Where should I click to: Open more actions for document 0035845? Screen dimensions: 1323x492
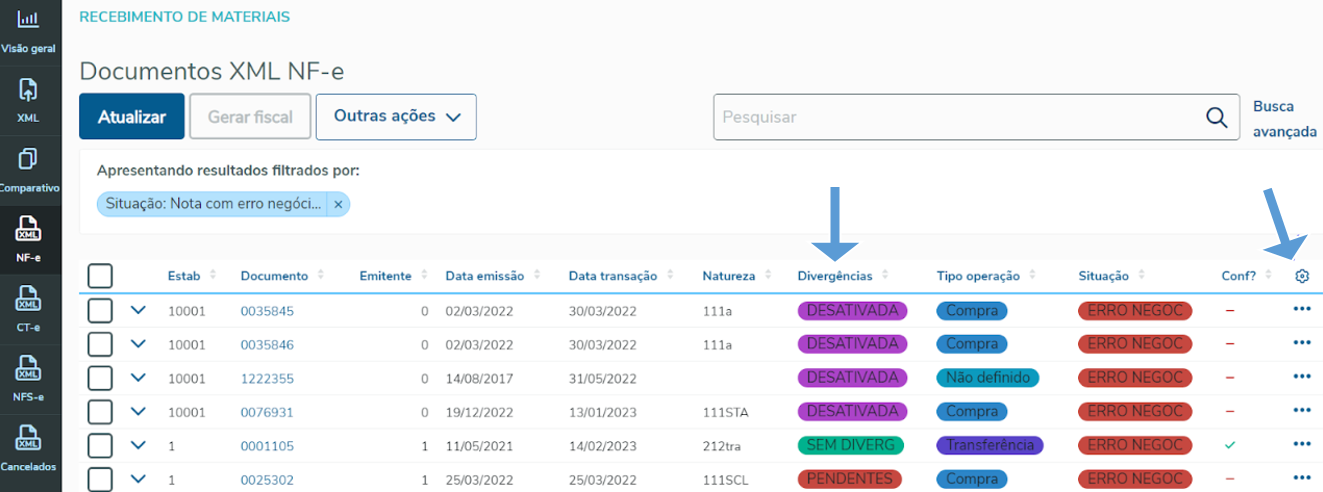(x=1302, y=310)
